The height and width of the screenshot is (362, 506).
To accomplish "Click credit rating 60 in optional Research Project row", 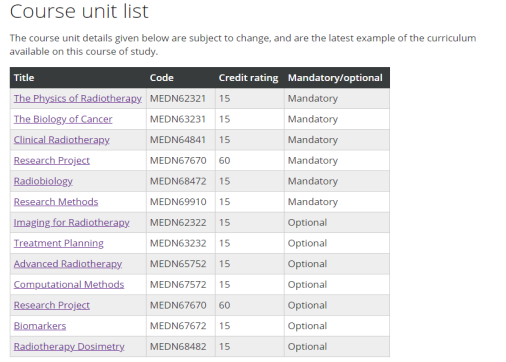I will (224, 305).
